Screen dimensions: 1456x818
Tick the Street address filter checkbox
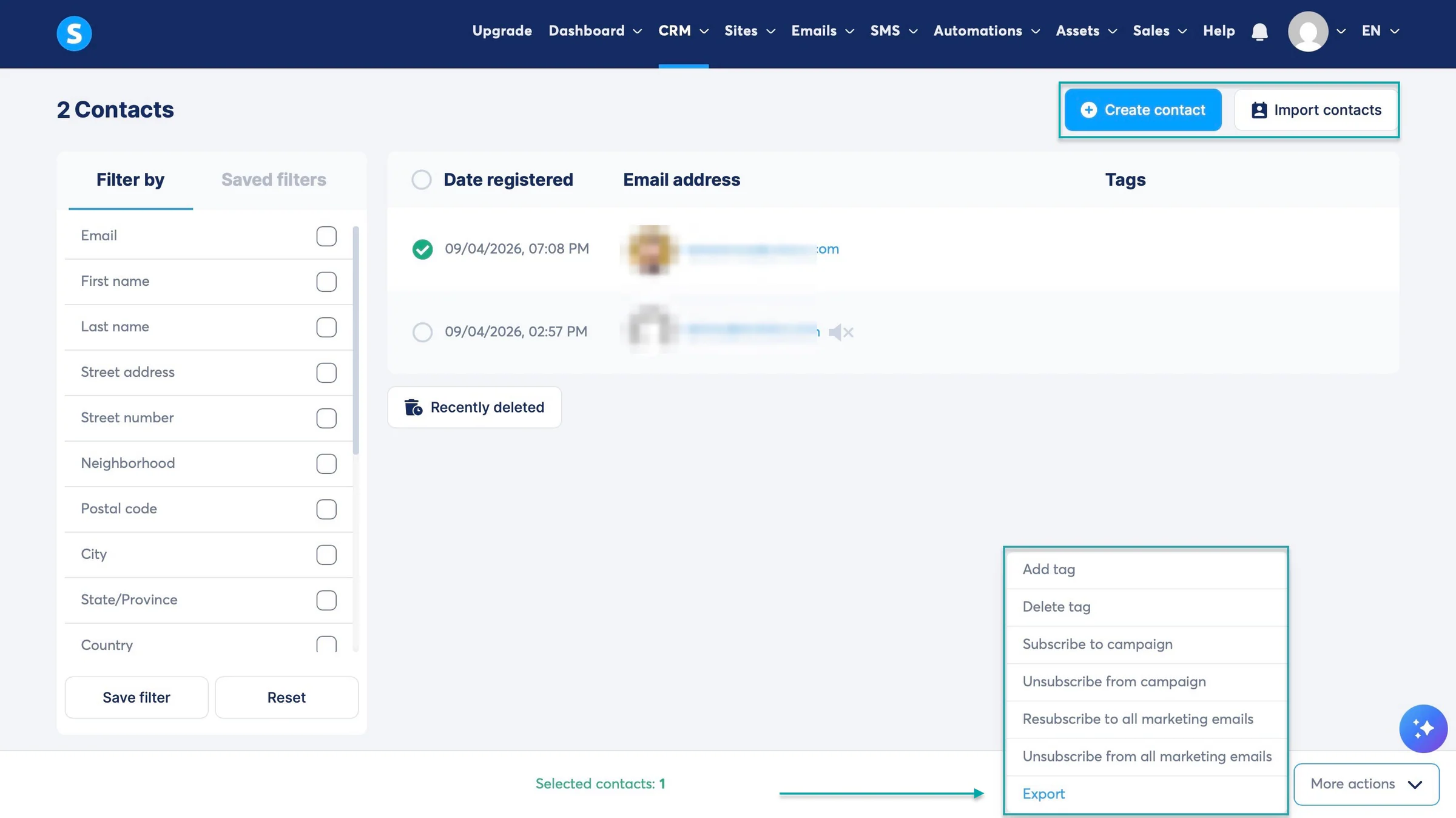pos(326,373)
